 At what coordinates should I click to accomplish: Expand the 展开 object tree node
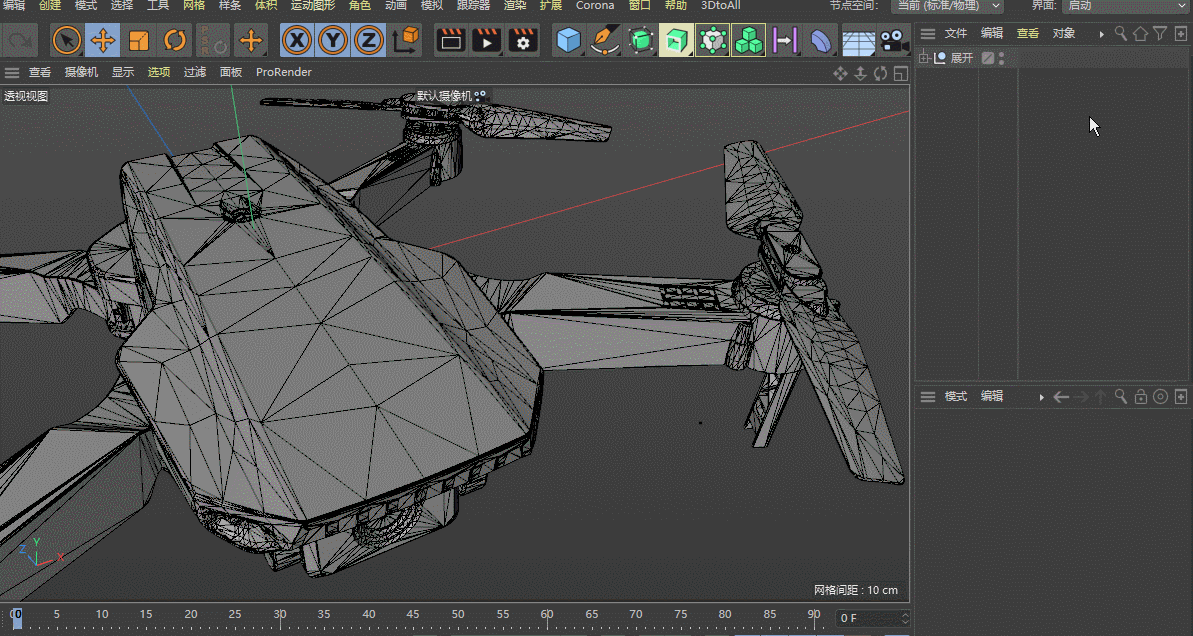(924, 58)
